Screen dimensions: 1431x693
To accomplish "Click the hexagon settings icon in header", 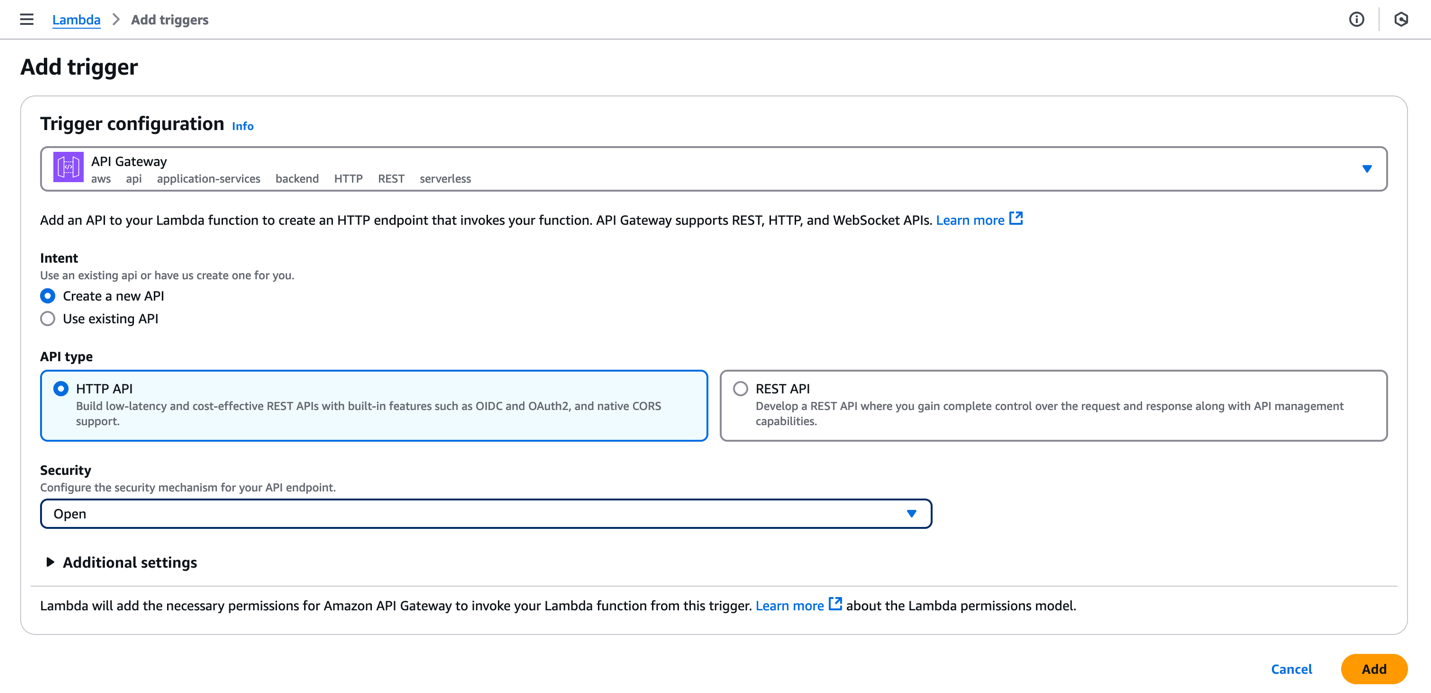I will [x=1401, y=19].
